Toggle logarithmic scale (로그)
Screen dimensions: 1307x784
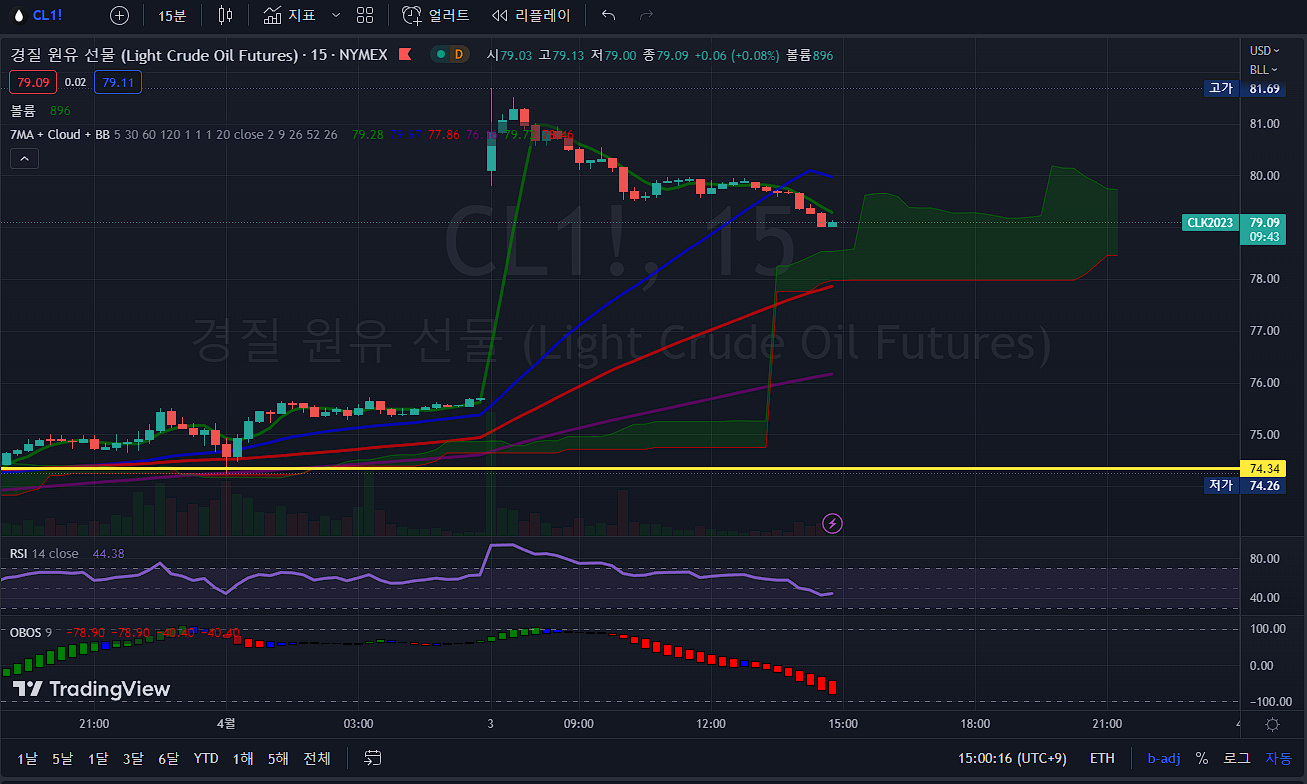1236,758
